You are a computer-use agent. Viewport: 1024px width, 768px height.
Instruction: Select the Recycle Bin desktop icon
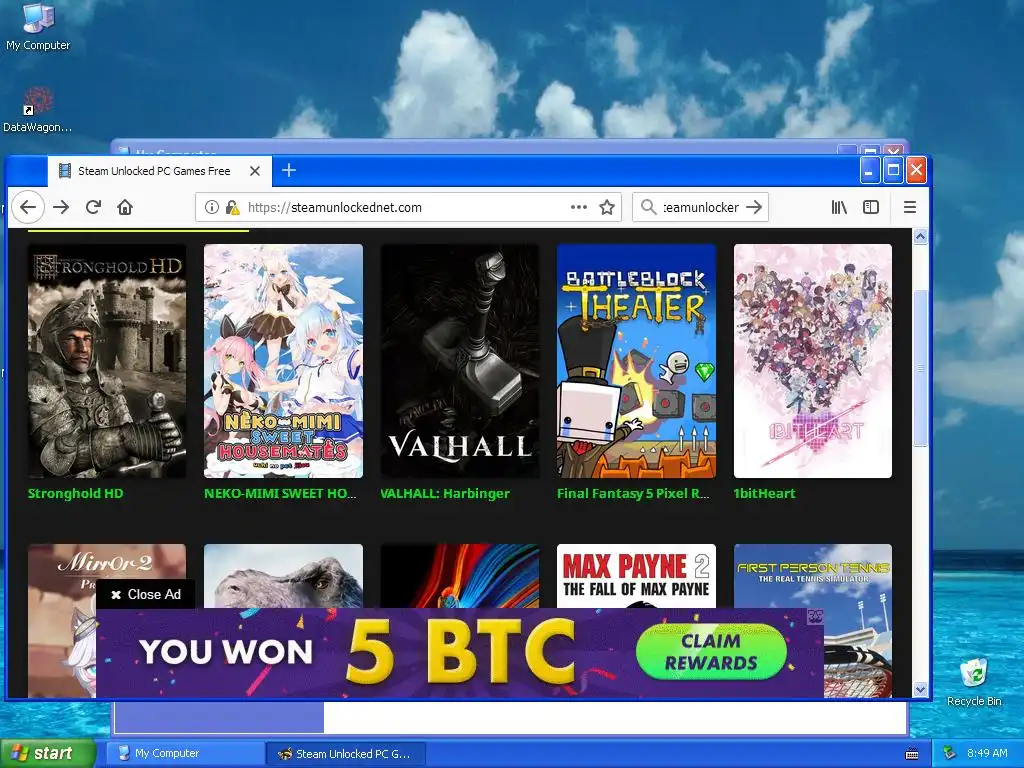click(974, 682)
